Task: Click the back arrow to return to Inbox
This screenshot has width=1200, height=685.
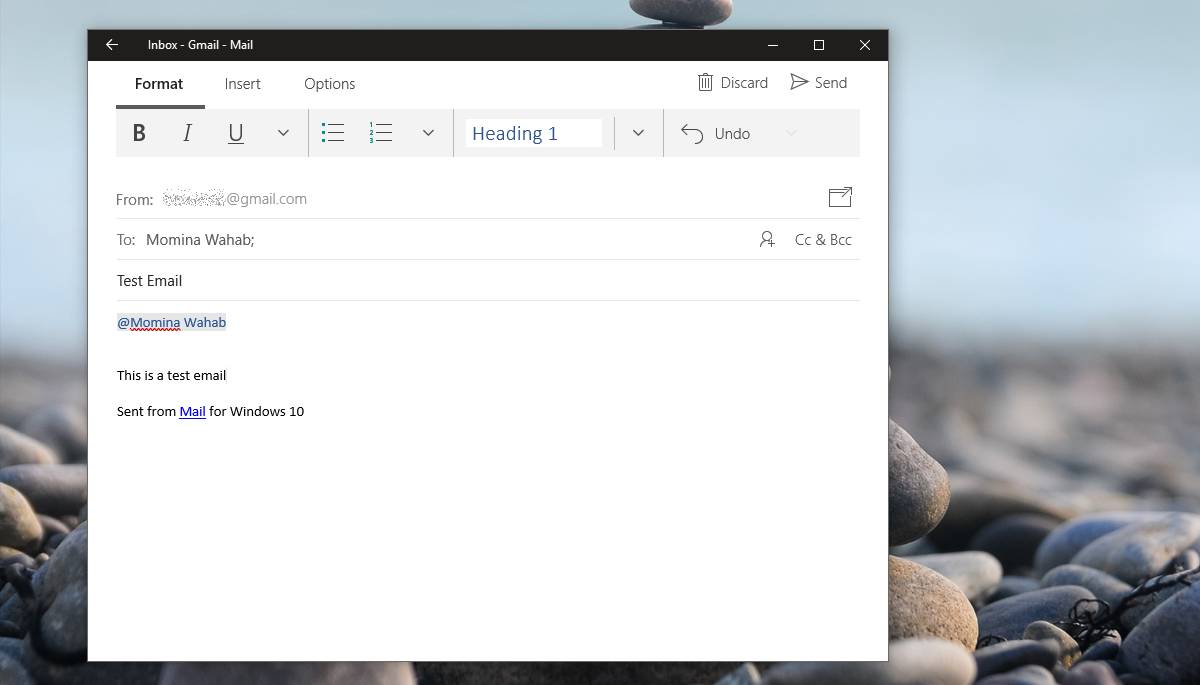Action: click(x=111, y=44)
